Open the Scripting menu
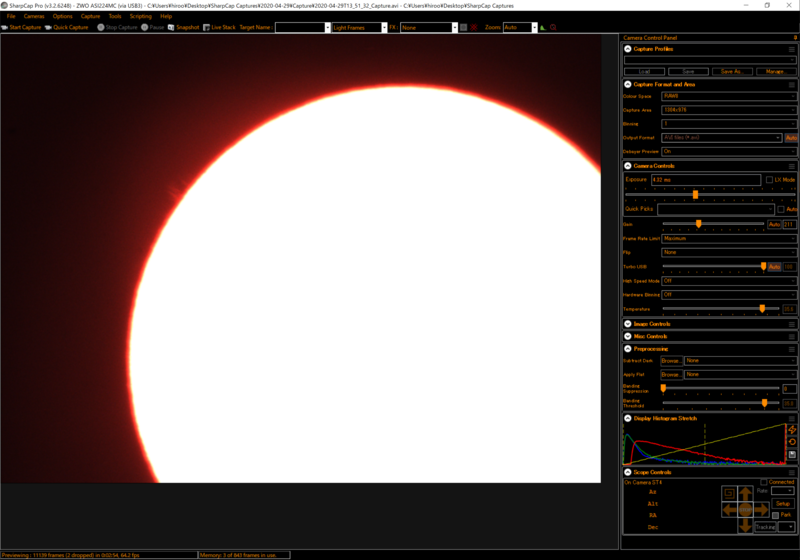800x560 pixels. point(140,16)
